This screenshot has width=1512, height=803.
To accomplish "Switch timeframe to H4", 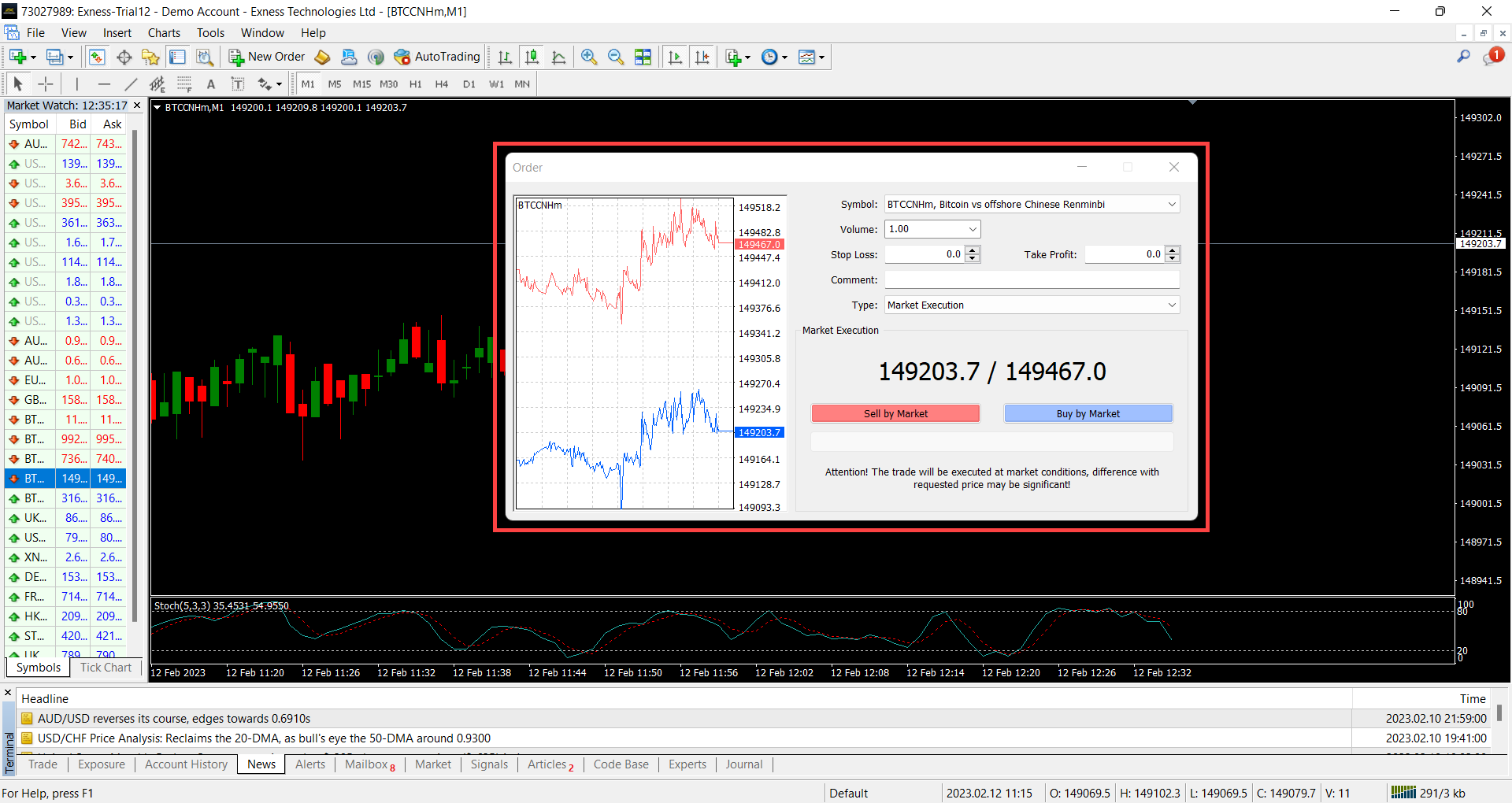I will pos(442,83).
